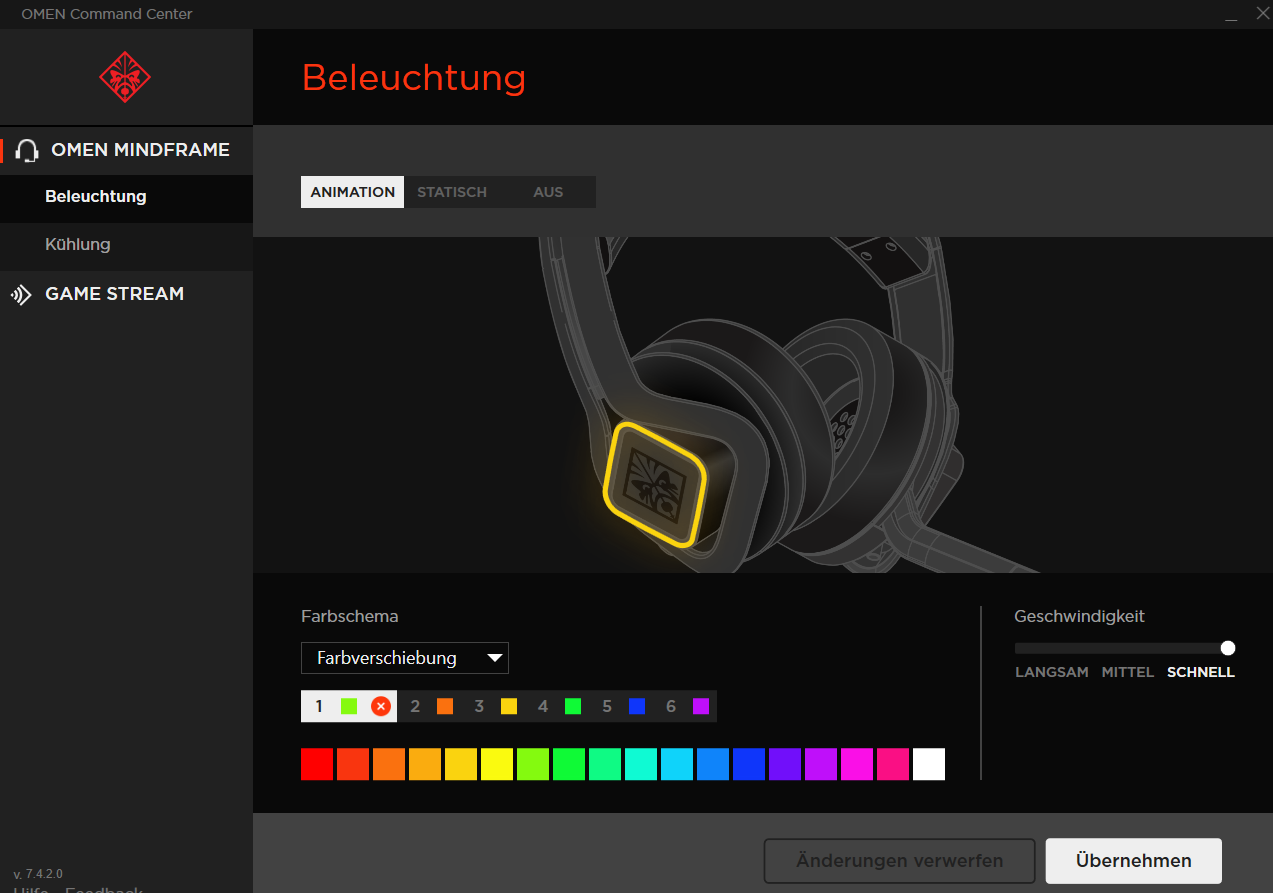The image size is (1273, 893).
Task: Open the OMEN MINDFRAME headset section
Action: click(x=126, y=150)
